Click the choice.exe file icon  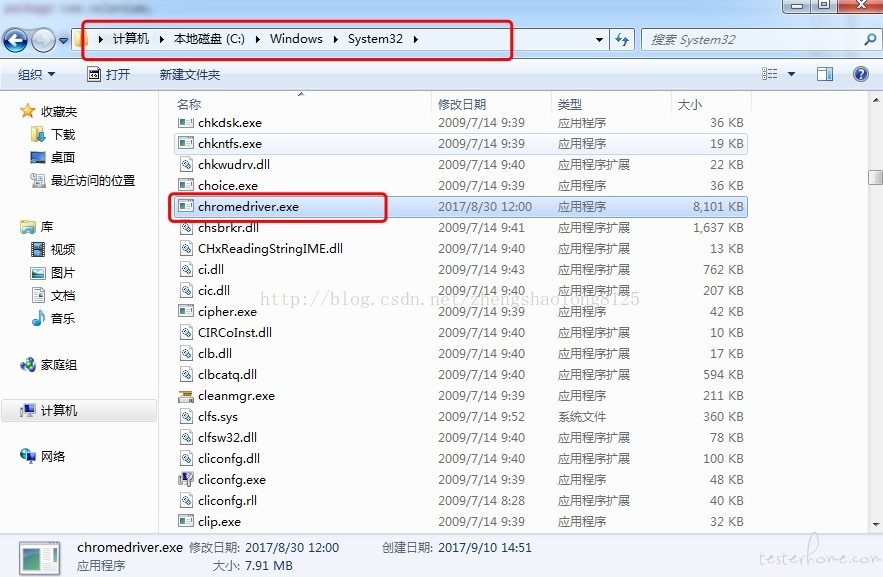(x=186, y=185)
